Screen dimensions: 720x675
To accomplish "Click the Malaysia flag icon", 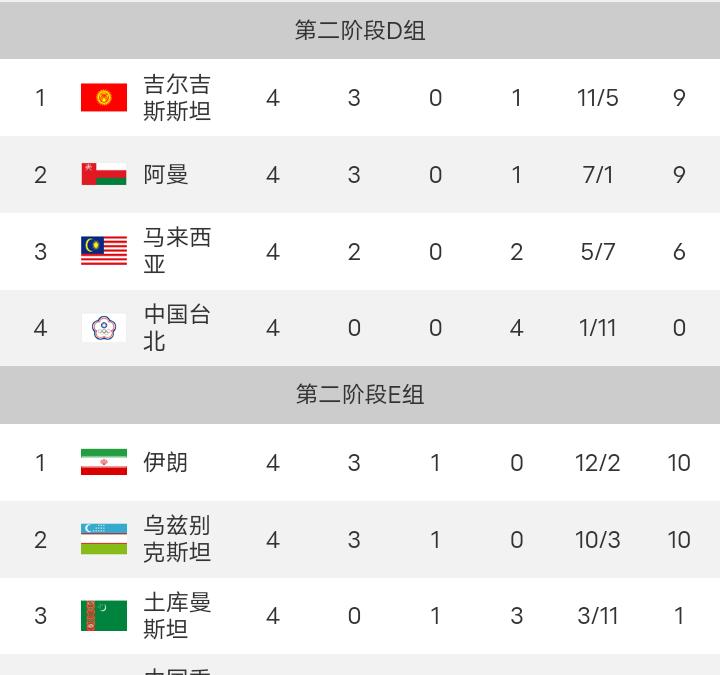I will tap(104, 251).
